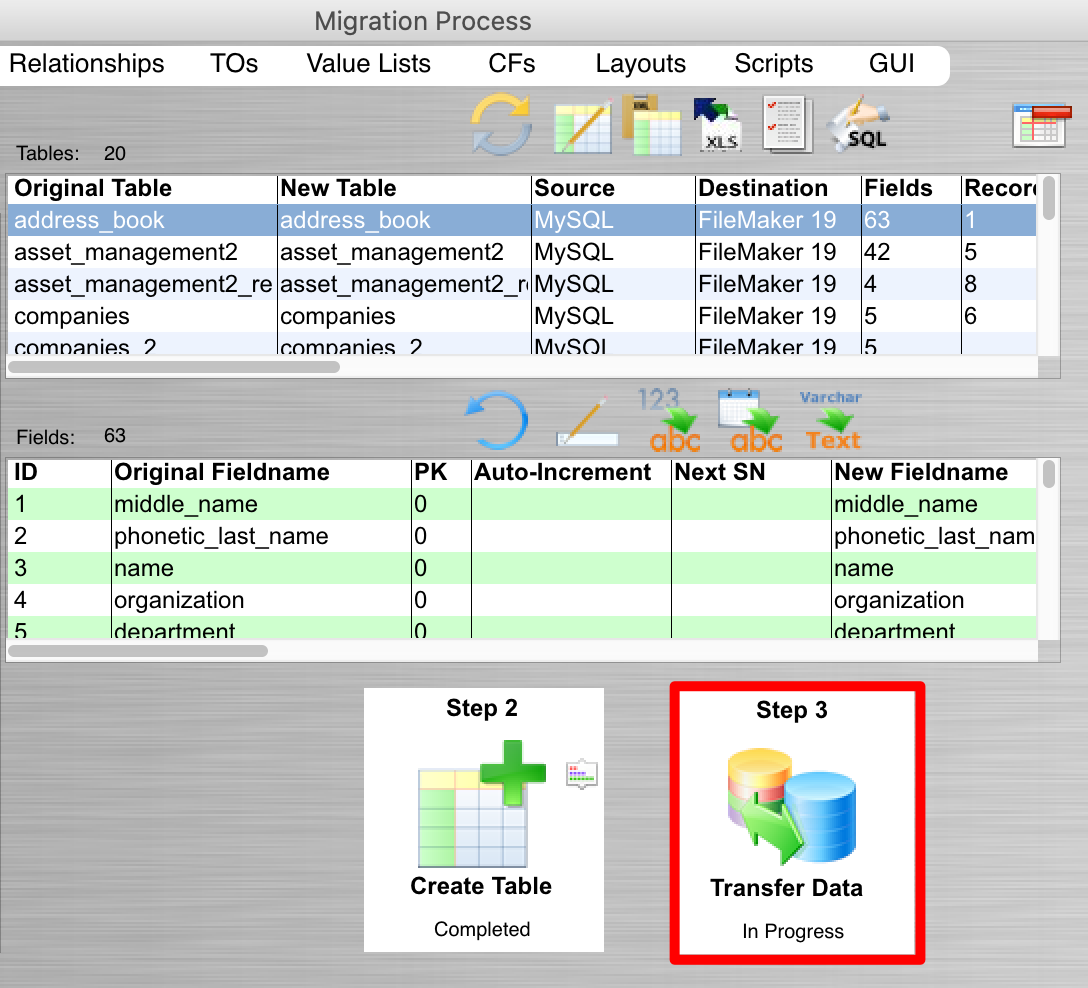Select the Scripts tab
The image size is (1088, 988).
(773, 64)
